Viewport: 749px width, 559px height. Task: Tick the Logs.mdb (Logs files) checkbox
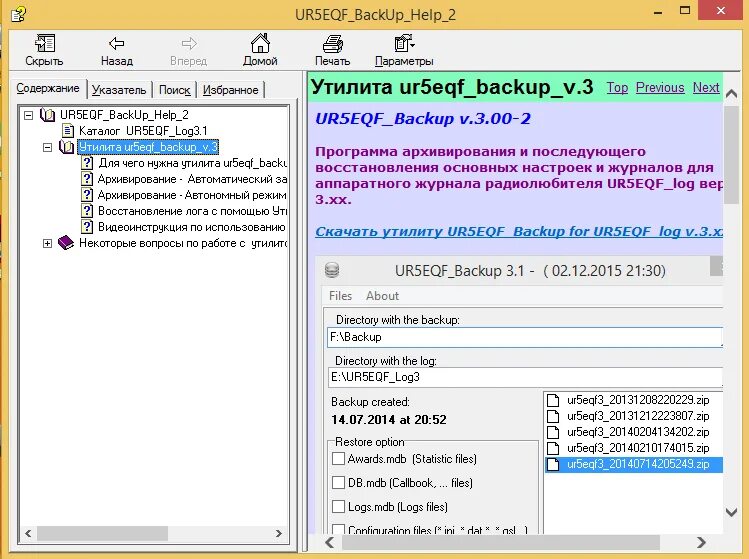coord(338,506)
